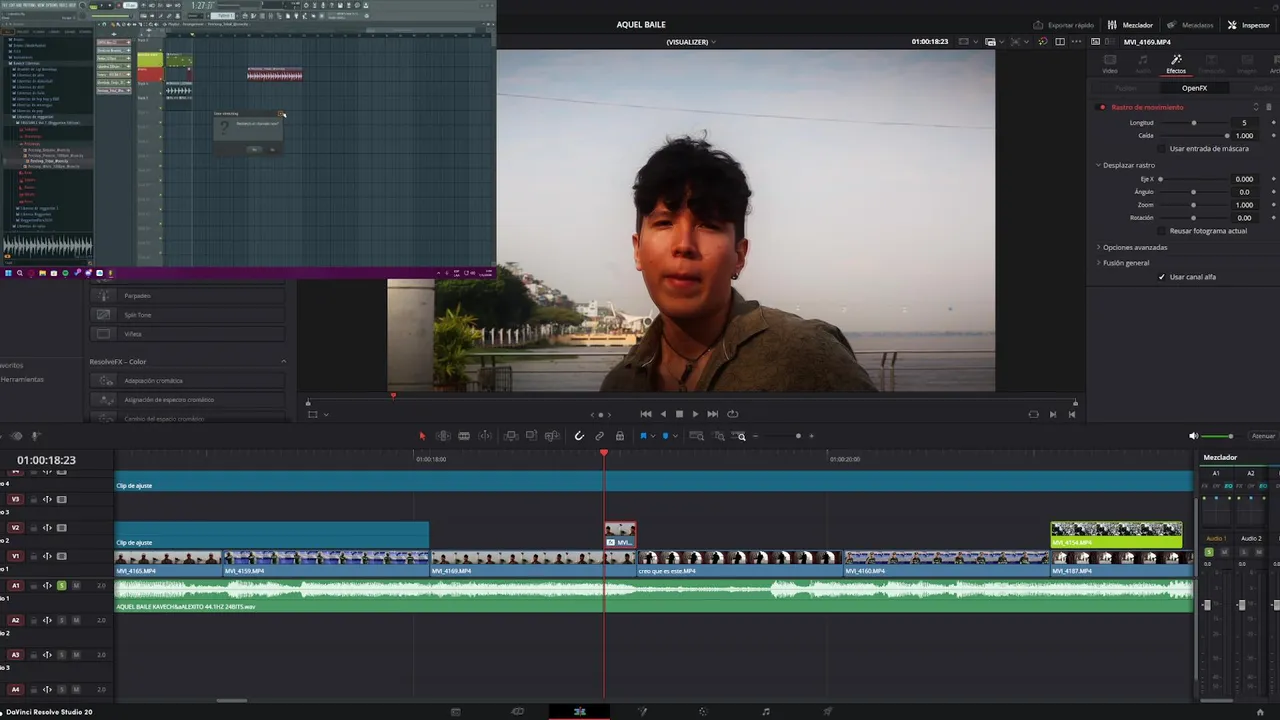This screenshot has width=1280, height=720.
Task: Select the arrow Selection mode tool
Action: (x=422, y=436)
